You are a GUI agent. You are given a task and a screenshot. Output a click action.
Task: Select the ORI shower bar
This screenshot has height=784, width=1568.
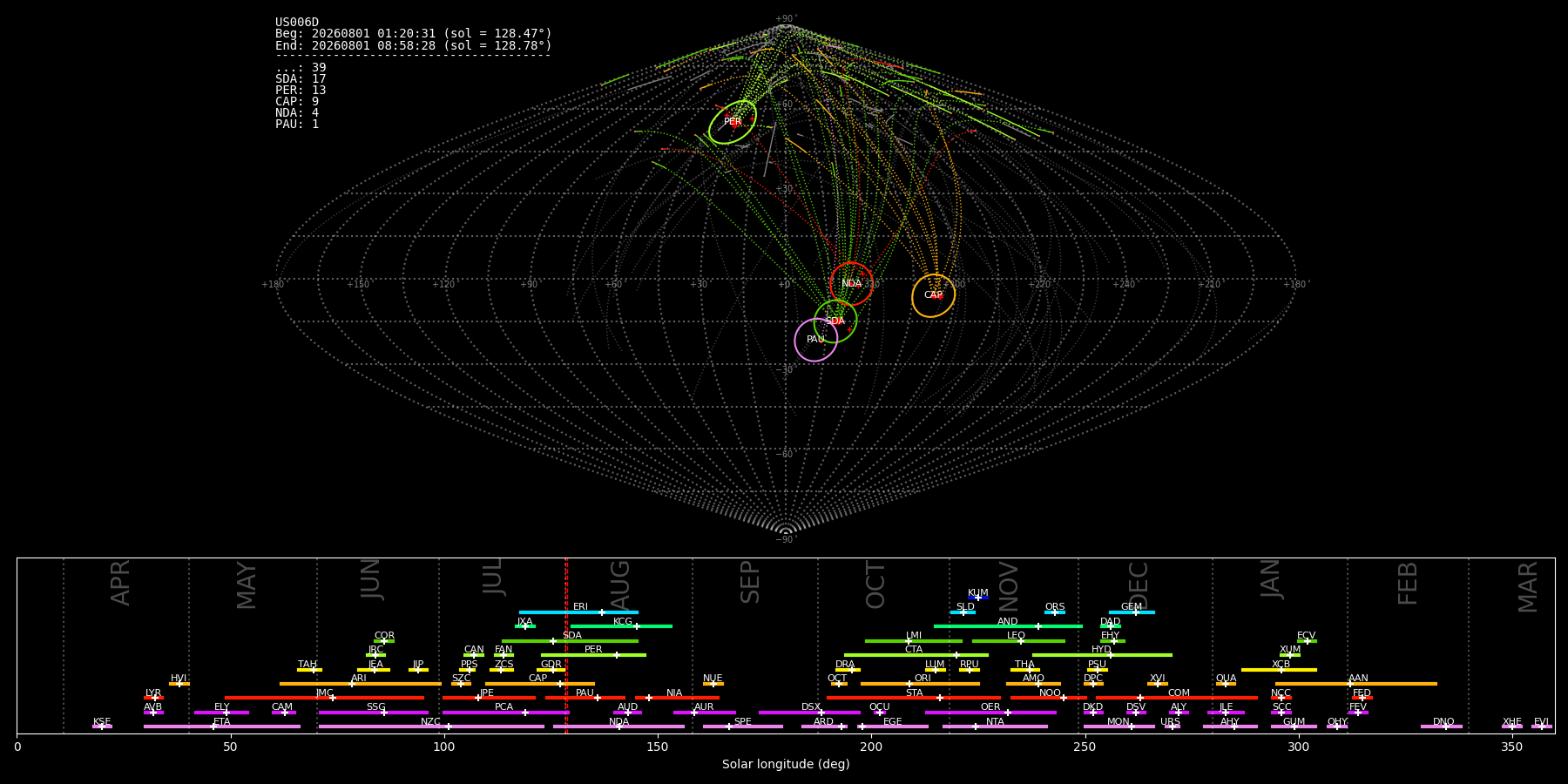pyautogui.click(x=920, y=684)
